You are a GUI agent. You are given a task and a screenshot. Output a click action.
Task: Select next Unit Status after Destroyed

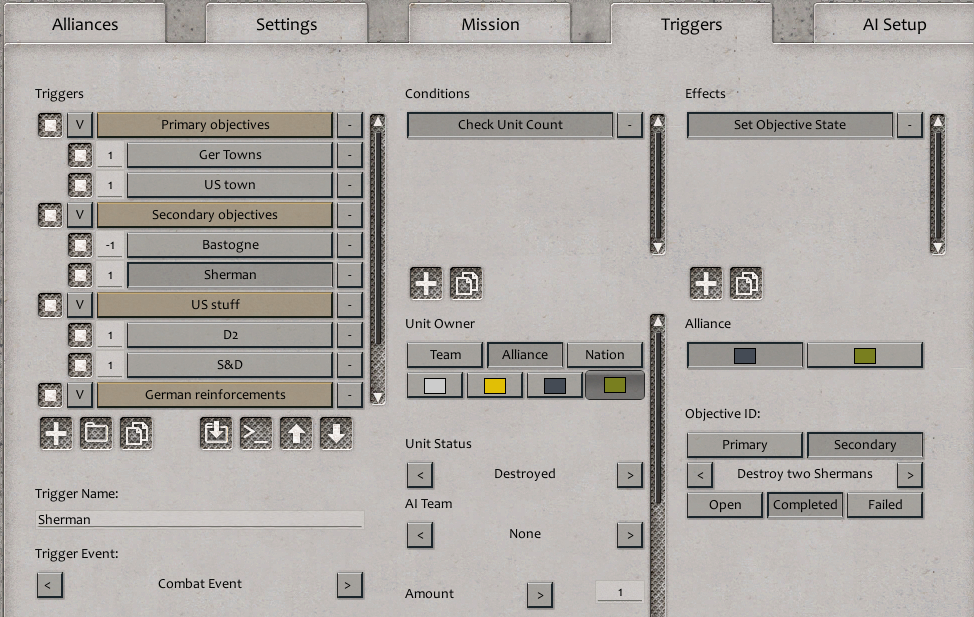pos(629,474)
